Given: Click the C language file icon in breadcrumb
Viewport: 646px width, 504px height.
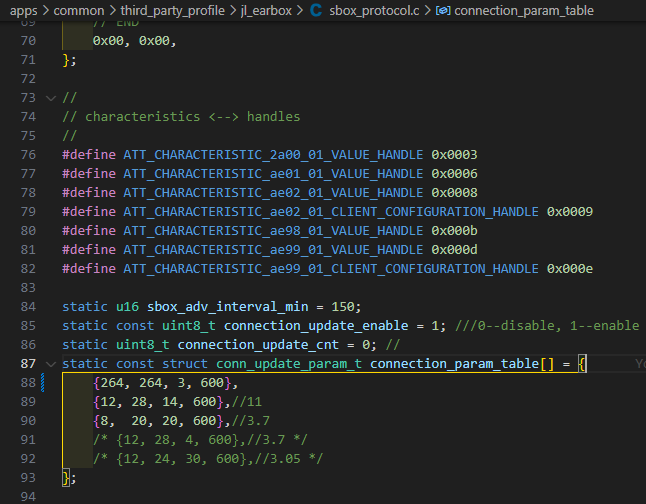Looking at the screenshot, I should pos(316,10).
